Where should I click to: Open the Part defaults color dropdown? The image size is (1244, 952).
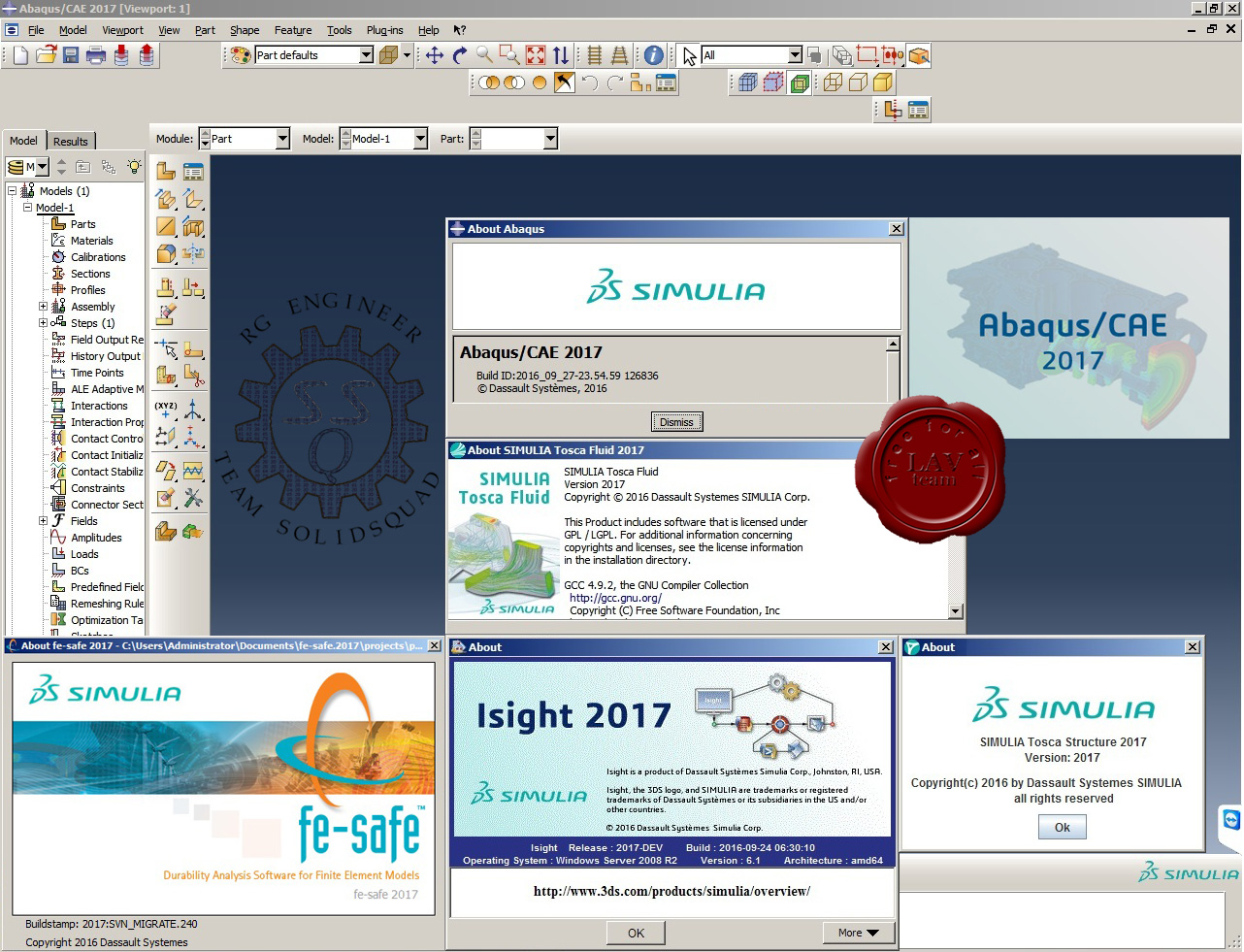366,55
